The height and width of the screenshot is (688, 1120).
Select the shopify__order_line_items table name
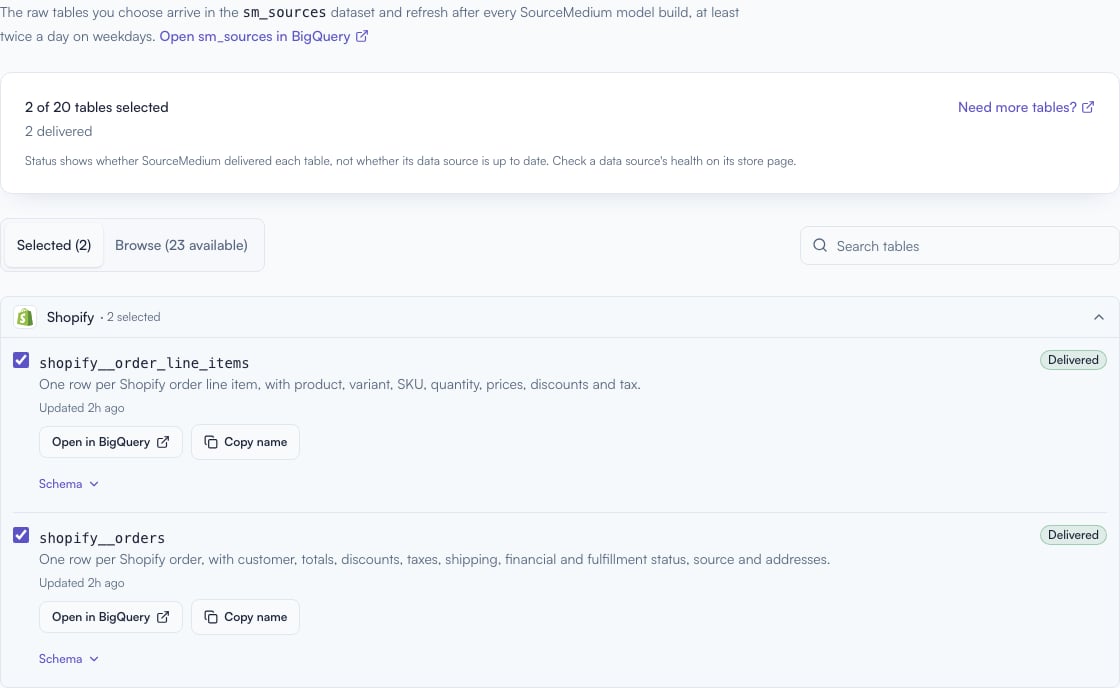(144, 363)
